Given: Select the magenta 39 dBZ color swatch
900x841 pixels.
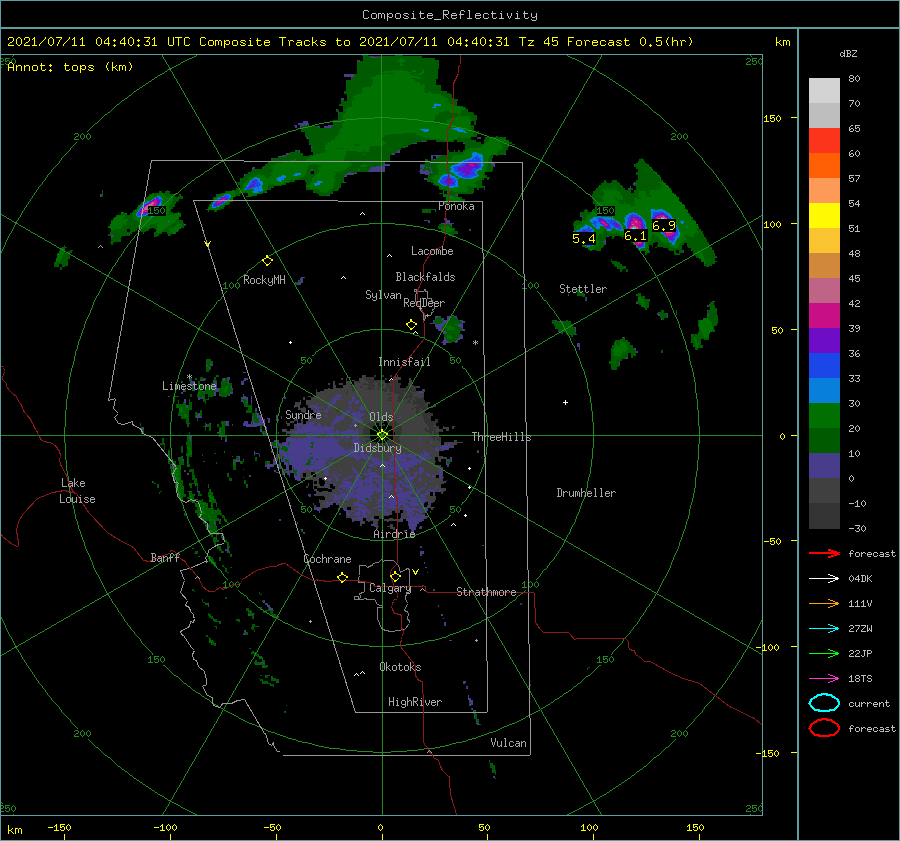Looking at the screenshot, I should [824, 316].
